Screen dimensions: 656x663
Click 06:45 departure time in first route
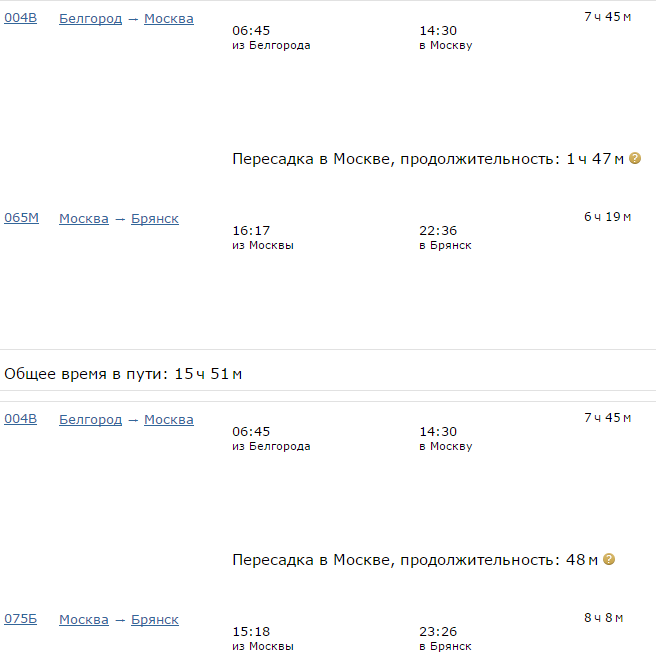[x=251, y=30]
